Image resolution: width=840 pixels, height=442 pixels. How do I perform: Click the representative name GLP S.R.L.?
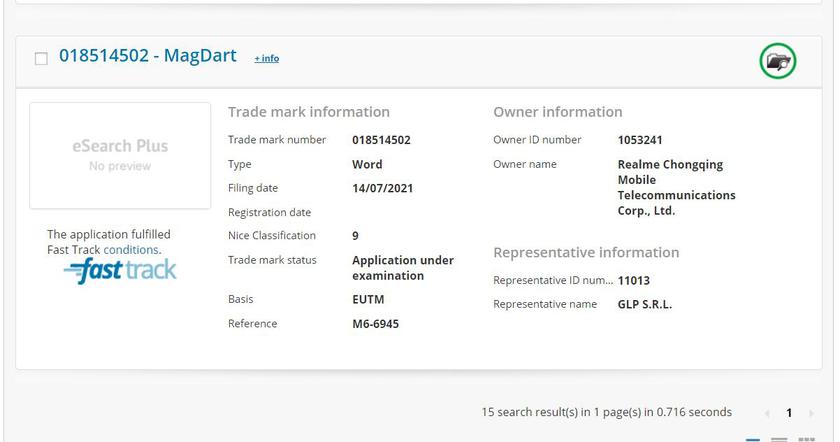tap(645, 304)
